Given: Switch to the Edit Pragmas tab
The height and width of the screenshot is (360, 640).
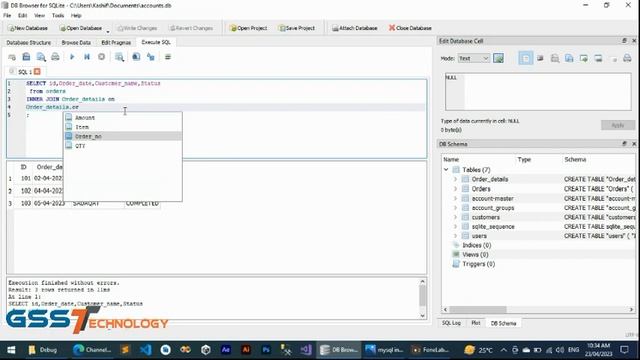Looking at the screenshot, I should tap(116, 42).
